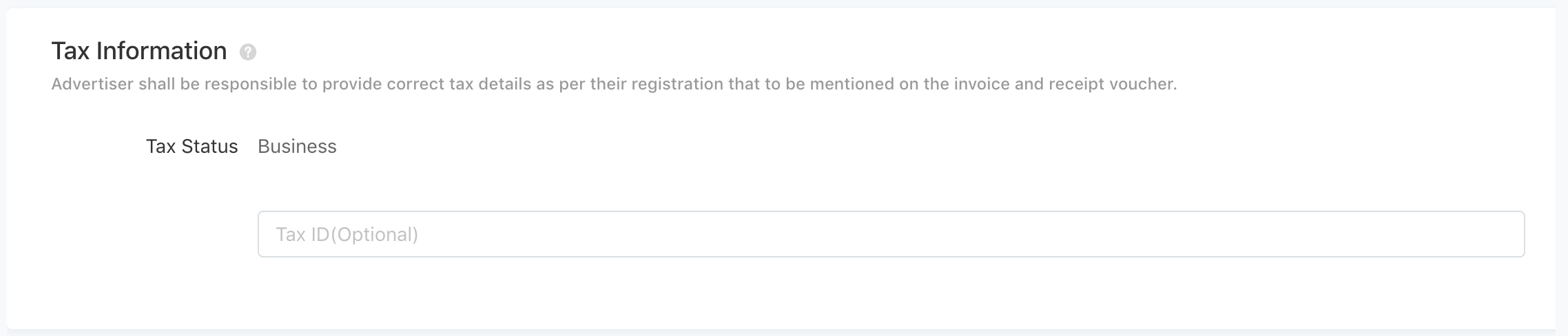
Task: Click the word Advertiser in the description
Action: (92, 84)
